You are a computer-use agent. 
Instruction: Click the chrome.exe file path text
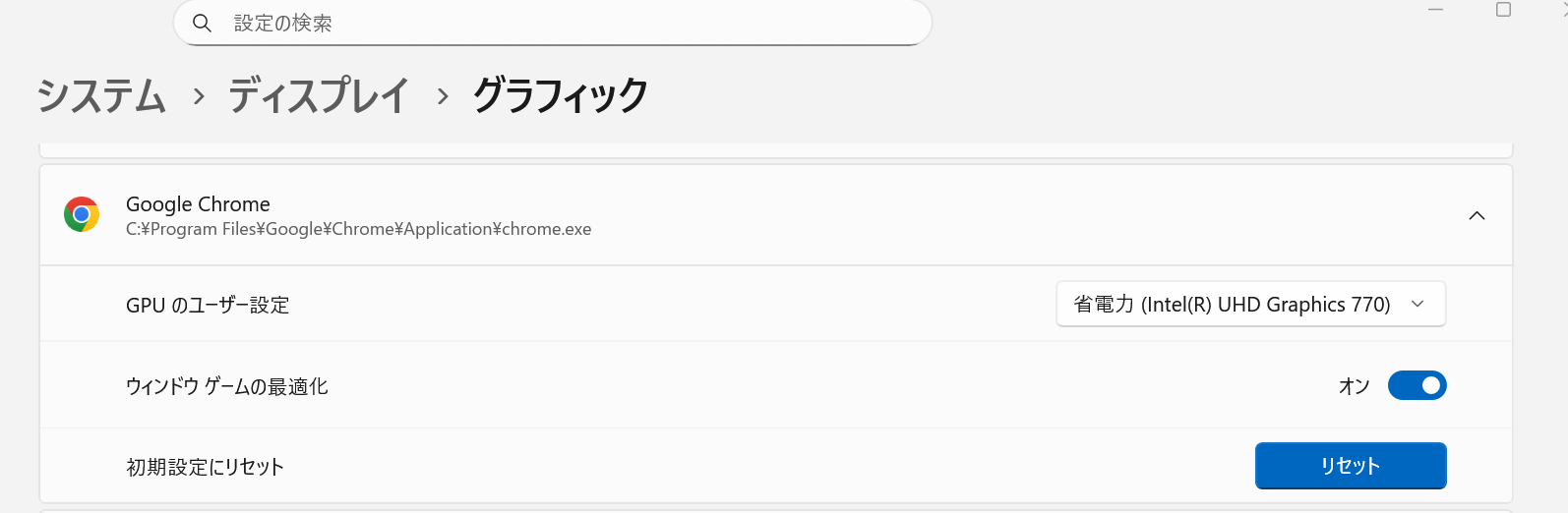tap(358, 229)
